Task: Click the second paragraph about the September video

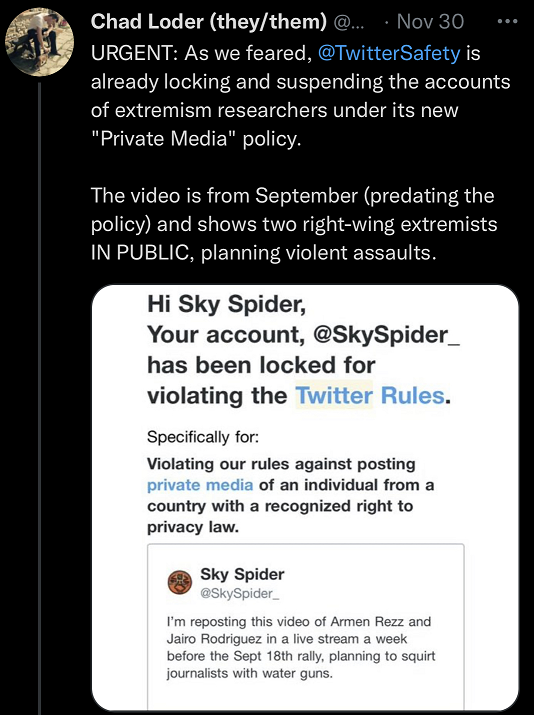Action: tap(294, 224)
